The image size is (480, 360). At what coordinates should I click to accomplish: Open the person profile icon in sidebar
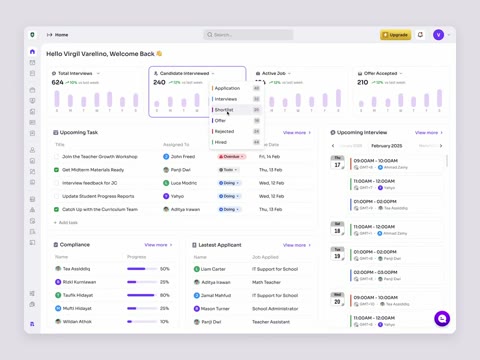[x=32, y=150]
